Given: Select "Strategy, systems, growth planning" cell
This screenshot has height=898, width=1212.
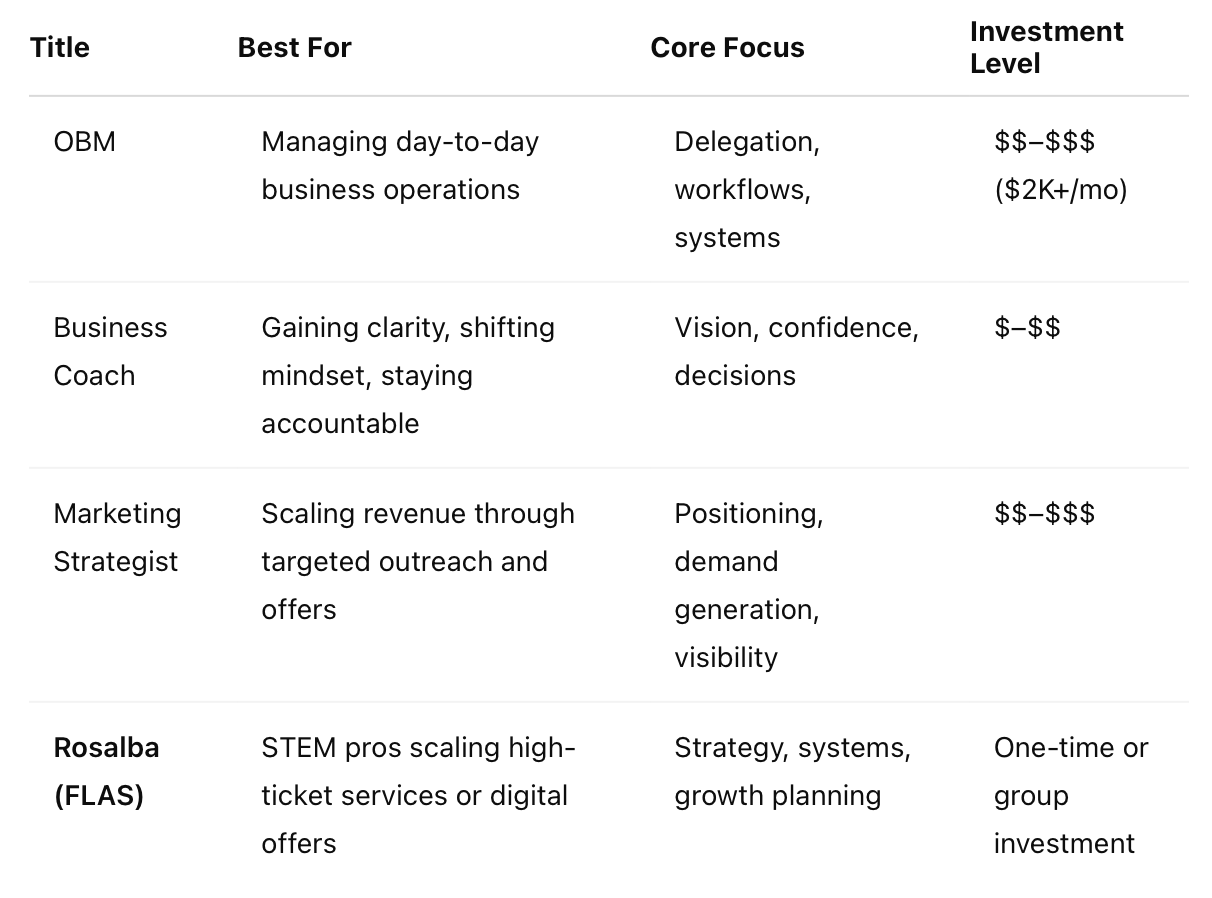Looking at the screenshot, I should click(x=792, y=771).
